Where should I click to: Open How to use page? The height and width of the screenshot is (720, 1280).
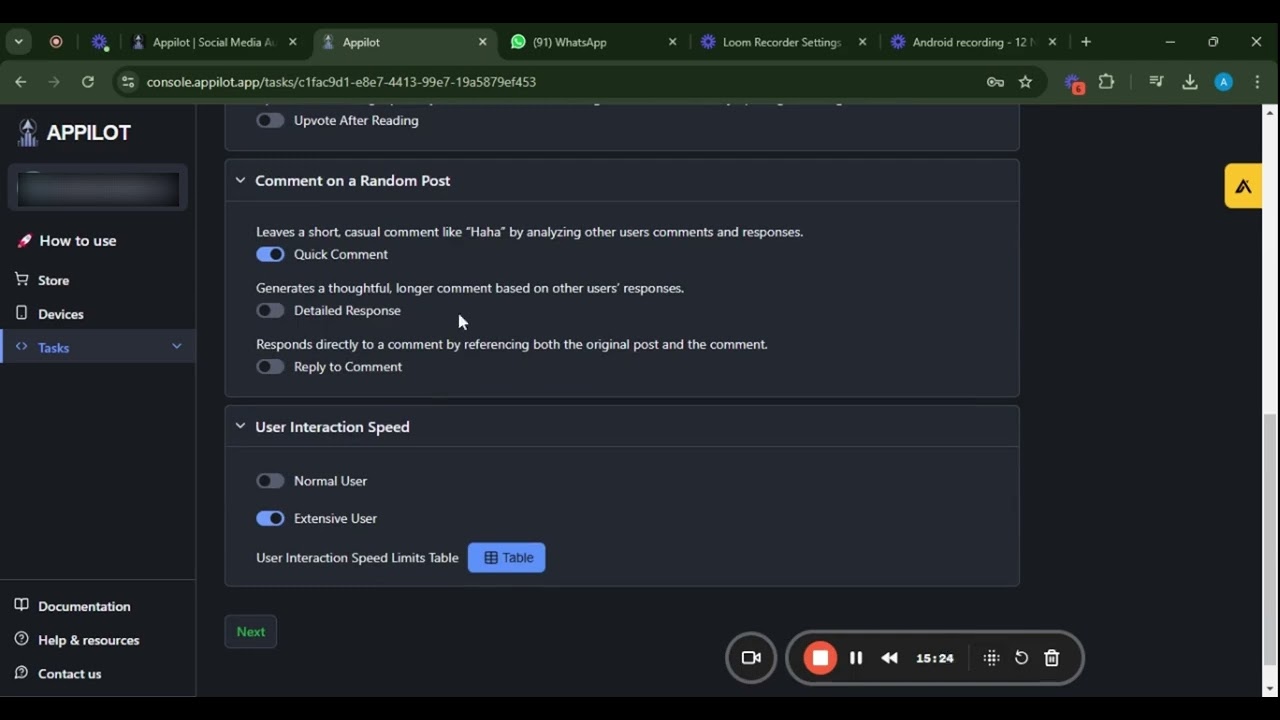tap(78, 241)
